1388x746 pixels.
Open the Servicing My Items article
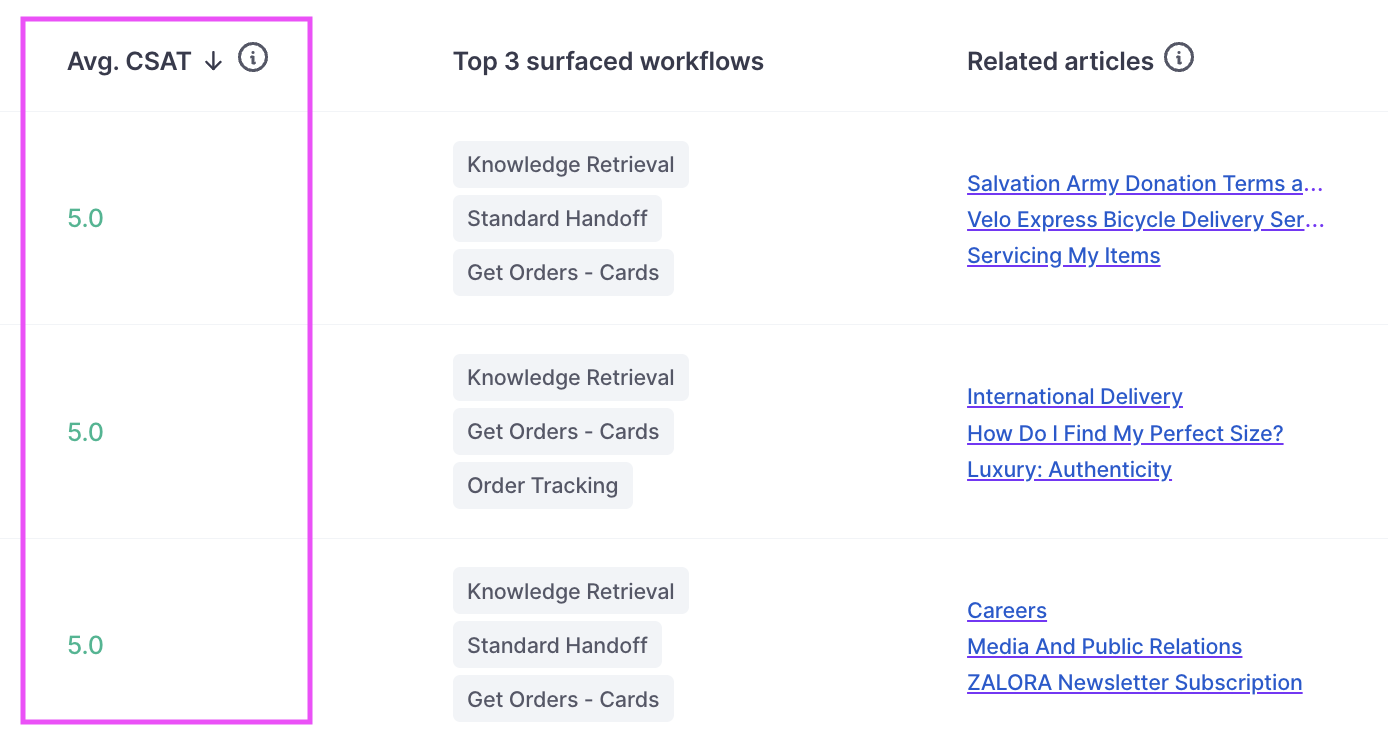pos(1064,256)
